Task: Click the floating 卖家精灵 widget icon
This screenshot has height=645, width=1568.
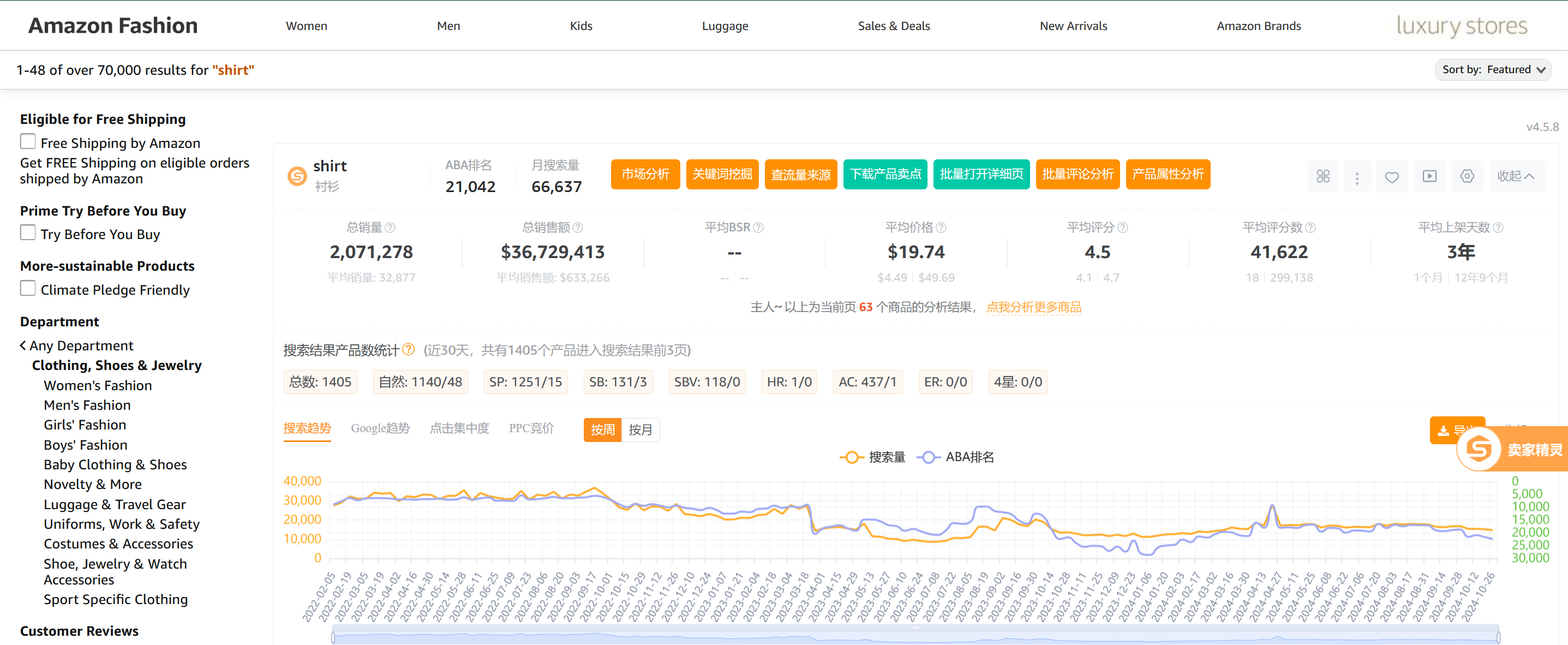Action: (1479, 450)
